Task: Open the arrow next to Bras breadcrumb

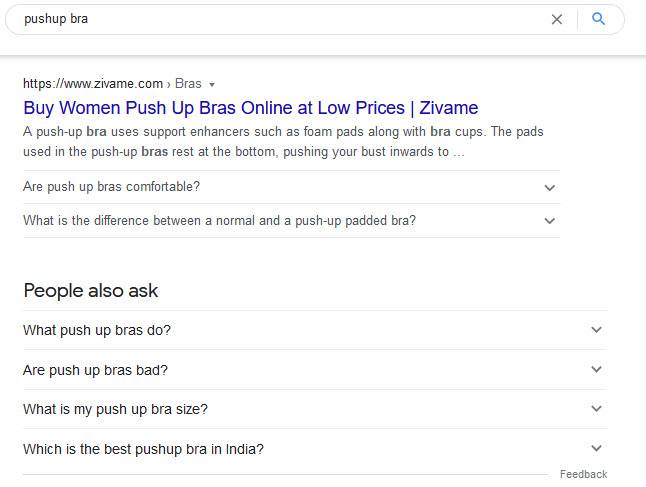Action: coord(212,84)
